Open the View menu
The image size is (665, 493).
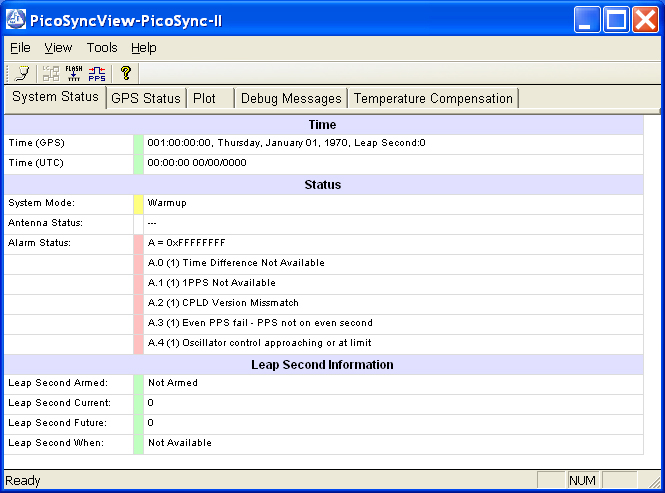tap(58, 48)
